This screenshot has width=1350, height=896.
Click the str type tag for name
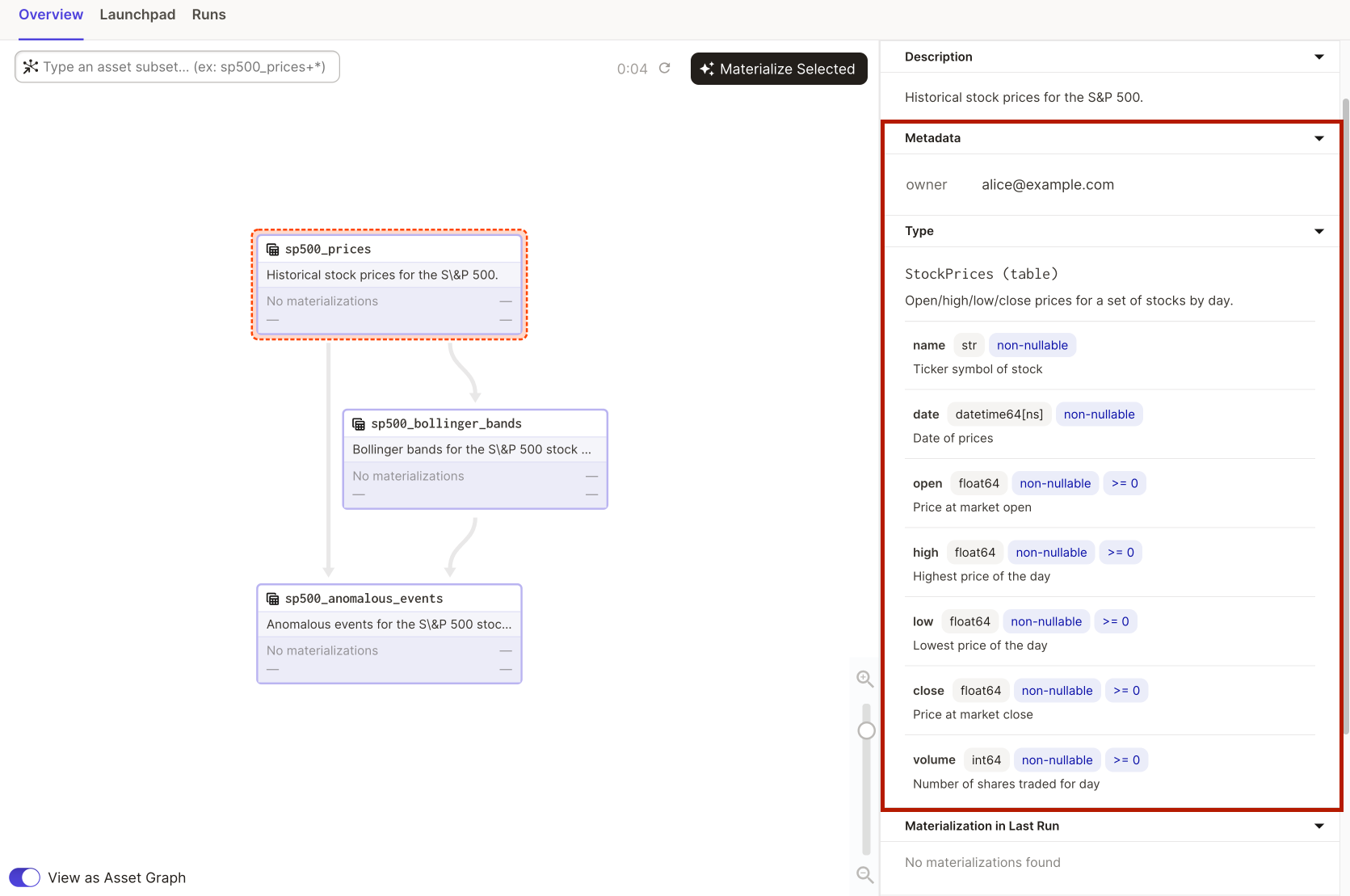(969, 345)
